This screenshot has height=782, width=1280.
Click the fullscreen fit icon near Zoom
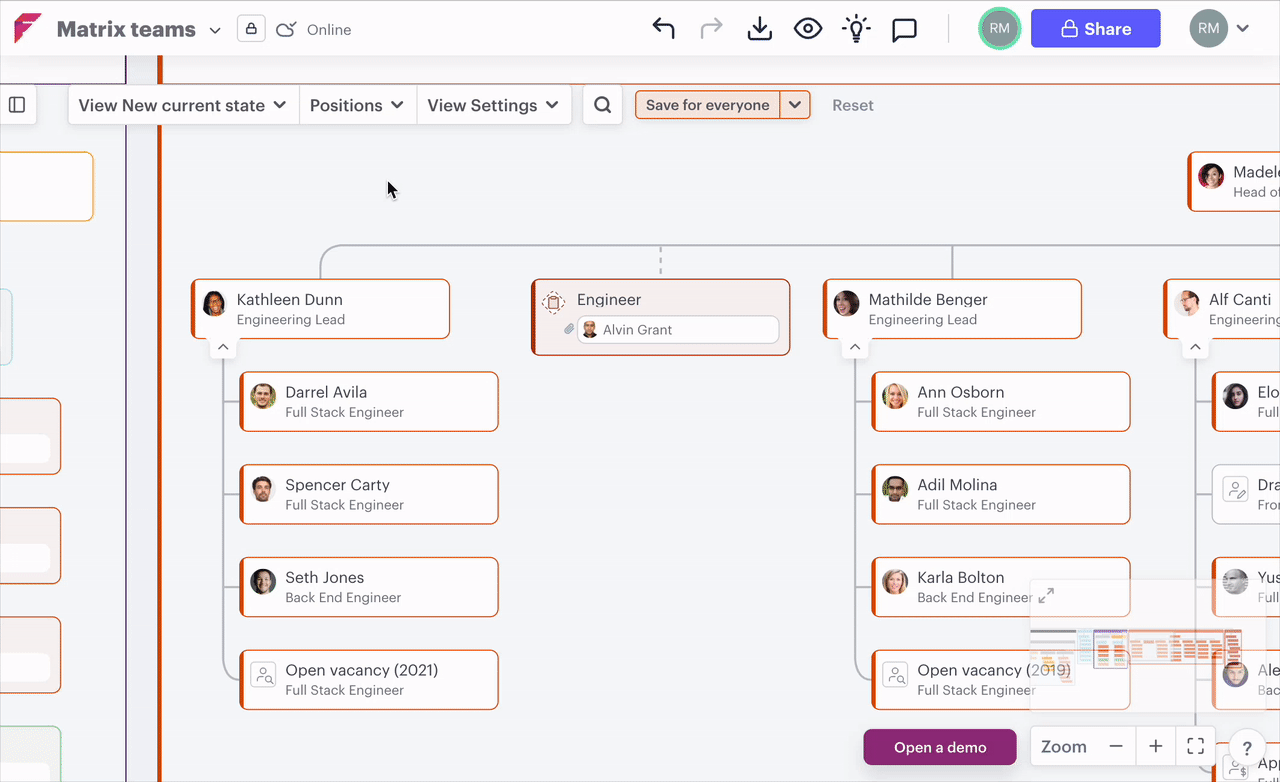point(1195,746)
